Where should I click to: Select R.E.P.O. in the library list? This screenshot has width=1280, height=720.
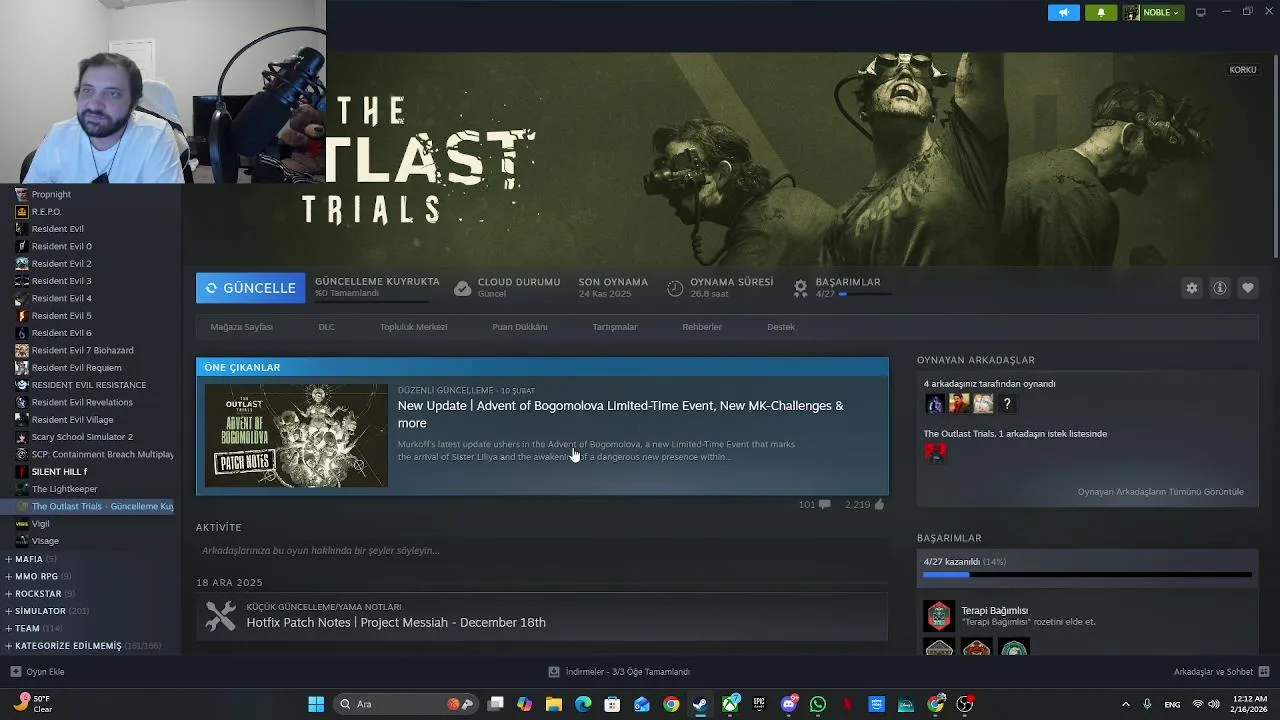[46, 212]
